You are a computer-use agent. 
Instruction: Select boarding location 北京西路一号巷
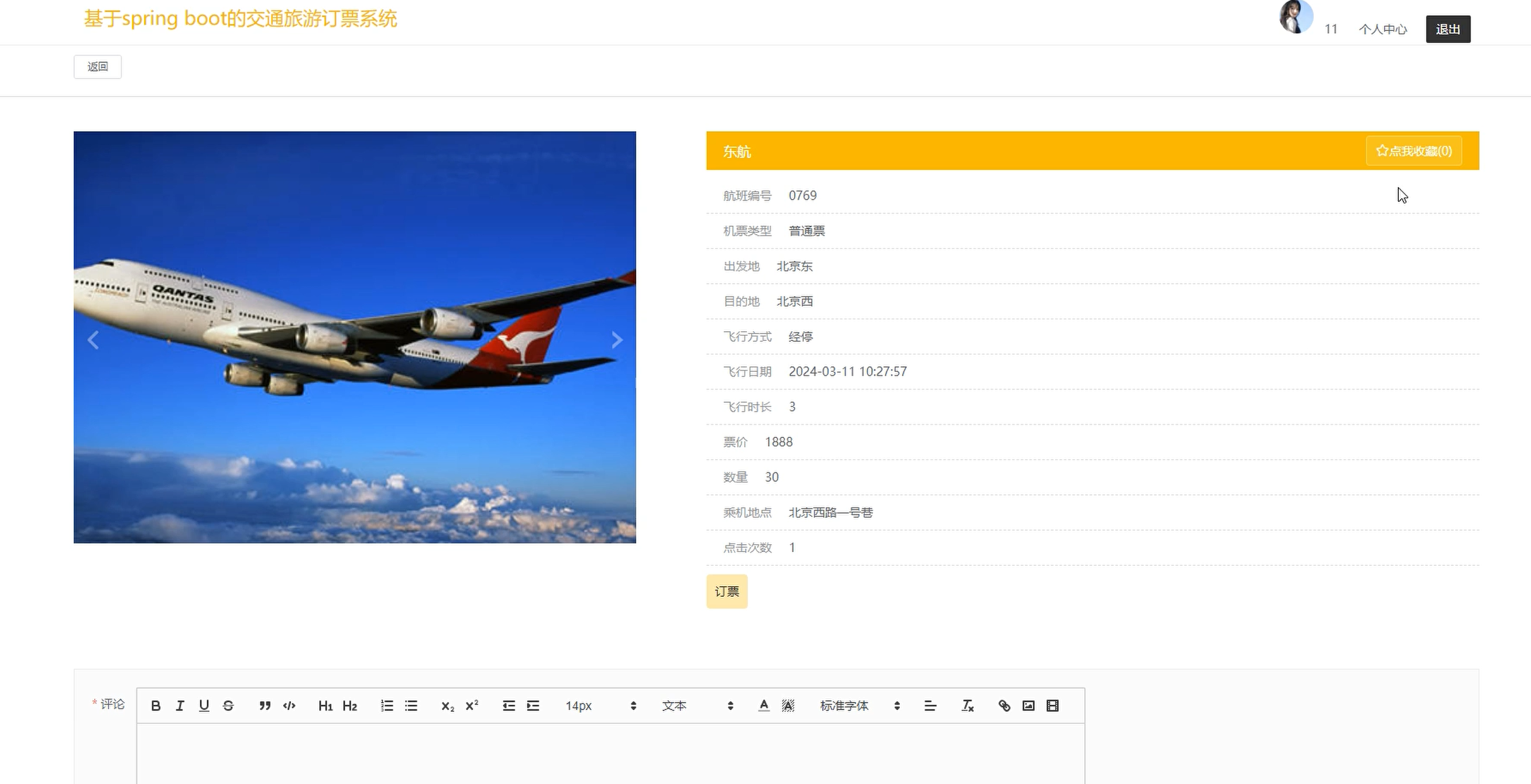[x=830, y=513]
